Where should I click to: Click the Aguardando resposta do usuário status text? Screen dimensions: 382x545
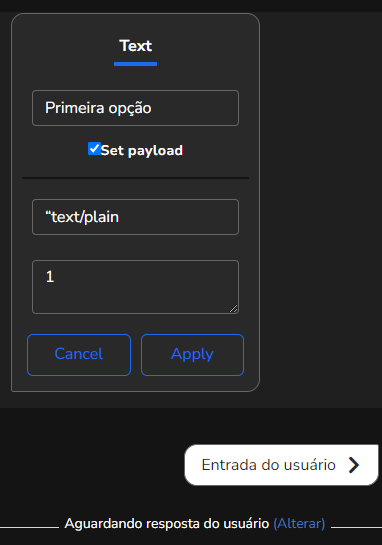click(167, 523)
